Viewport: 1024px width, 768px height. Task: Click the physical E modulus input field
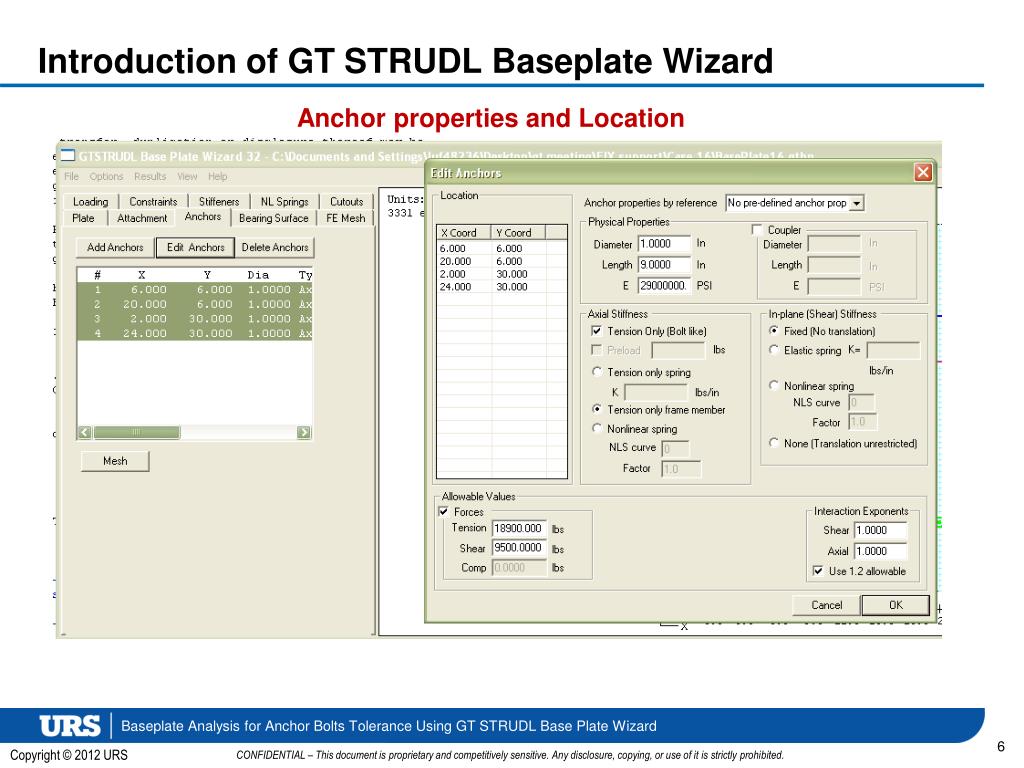pyautogui.click(x=664, y=285)
